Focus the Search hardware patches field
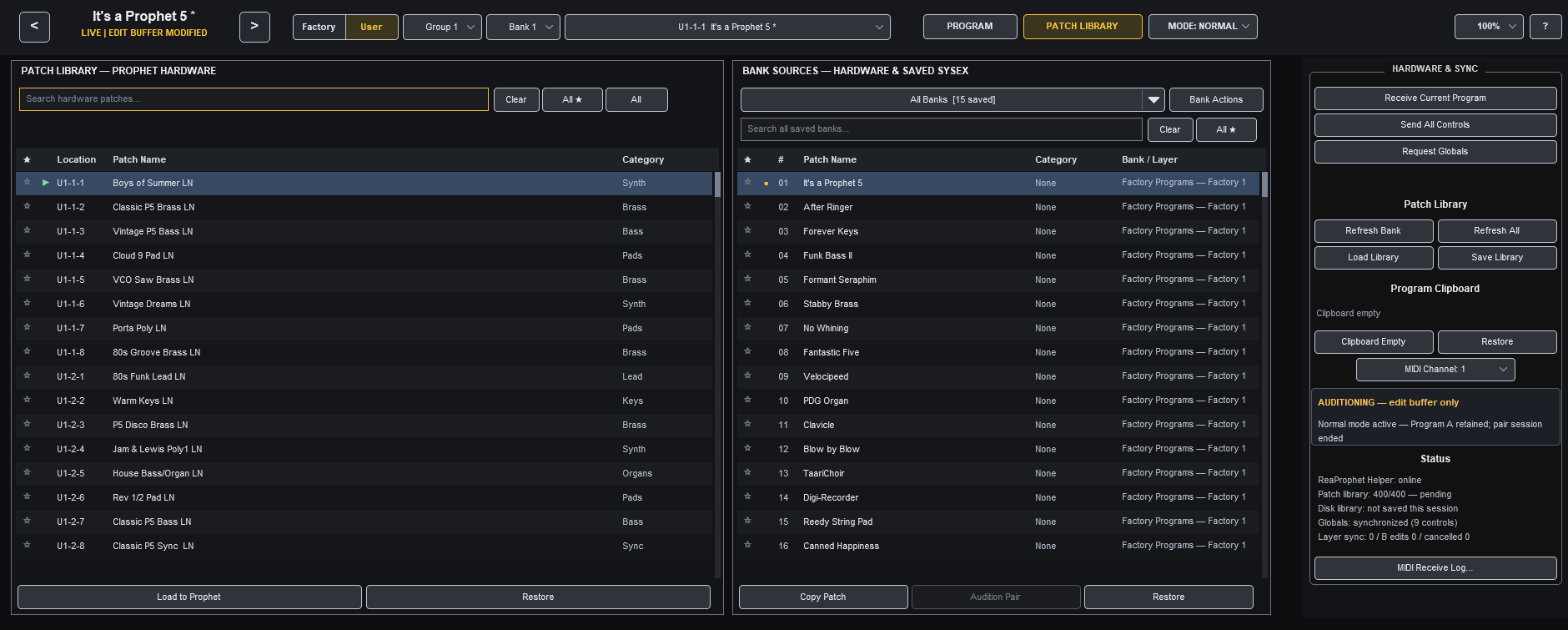This screenshot has height=630, width=1568. 254,99
